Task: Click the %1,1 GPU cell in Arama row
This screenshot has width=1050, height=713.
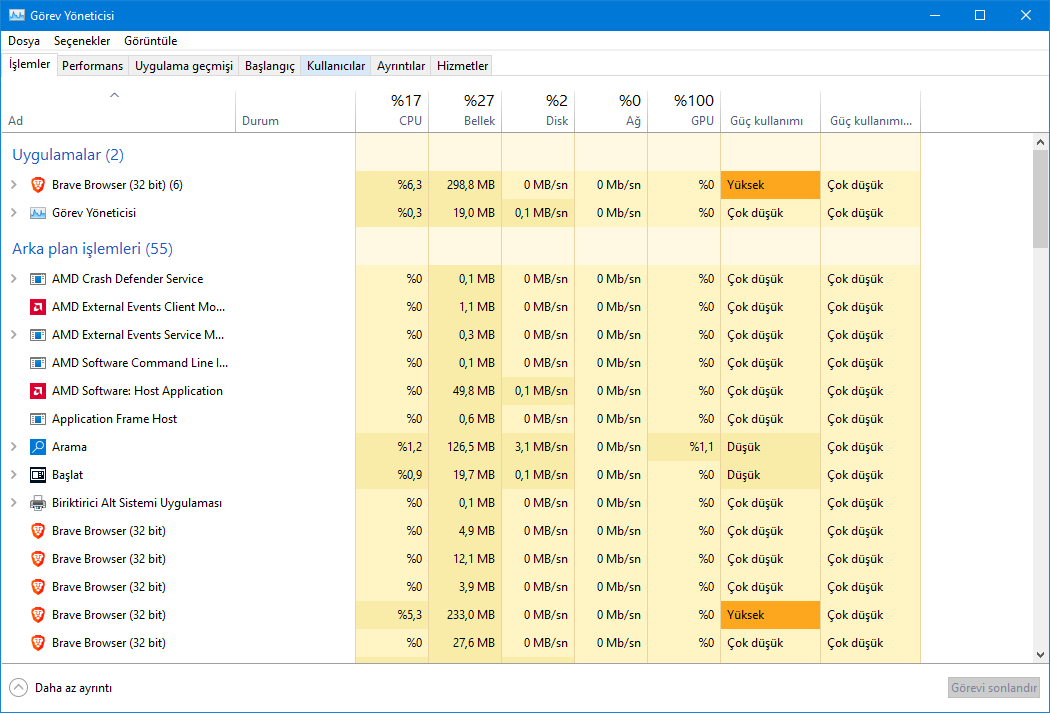Action: pos(684,447)
